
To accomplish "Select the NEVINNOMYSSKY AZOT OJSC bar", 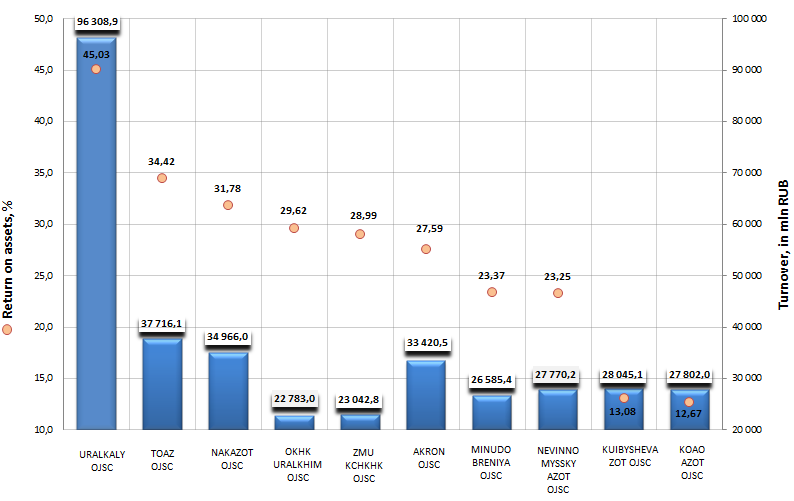I will [x=558, y=409].
